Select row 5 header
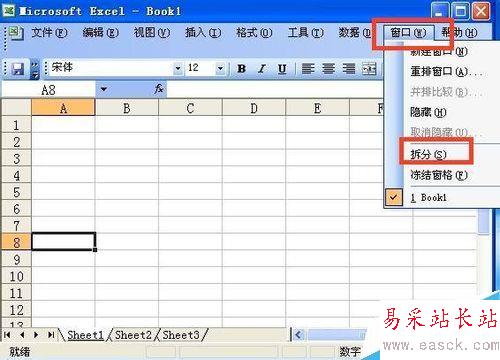Viewport: 500px width, 360px height. point(16,192)
